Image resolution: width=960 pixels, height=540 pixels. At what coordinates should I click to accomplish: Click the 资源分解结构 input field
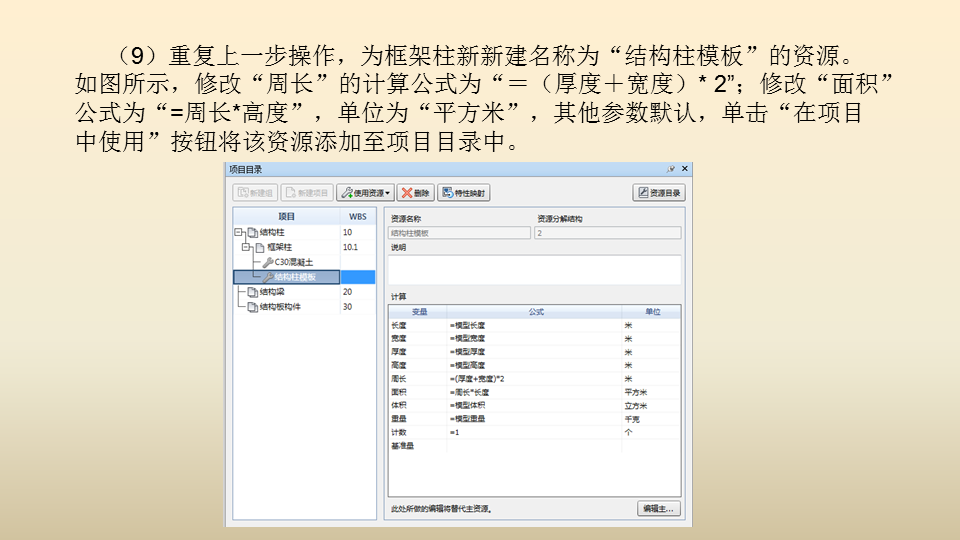point(607,233)
